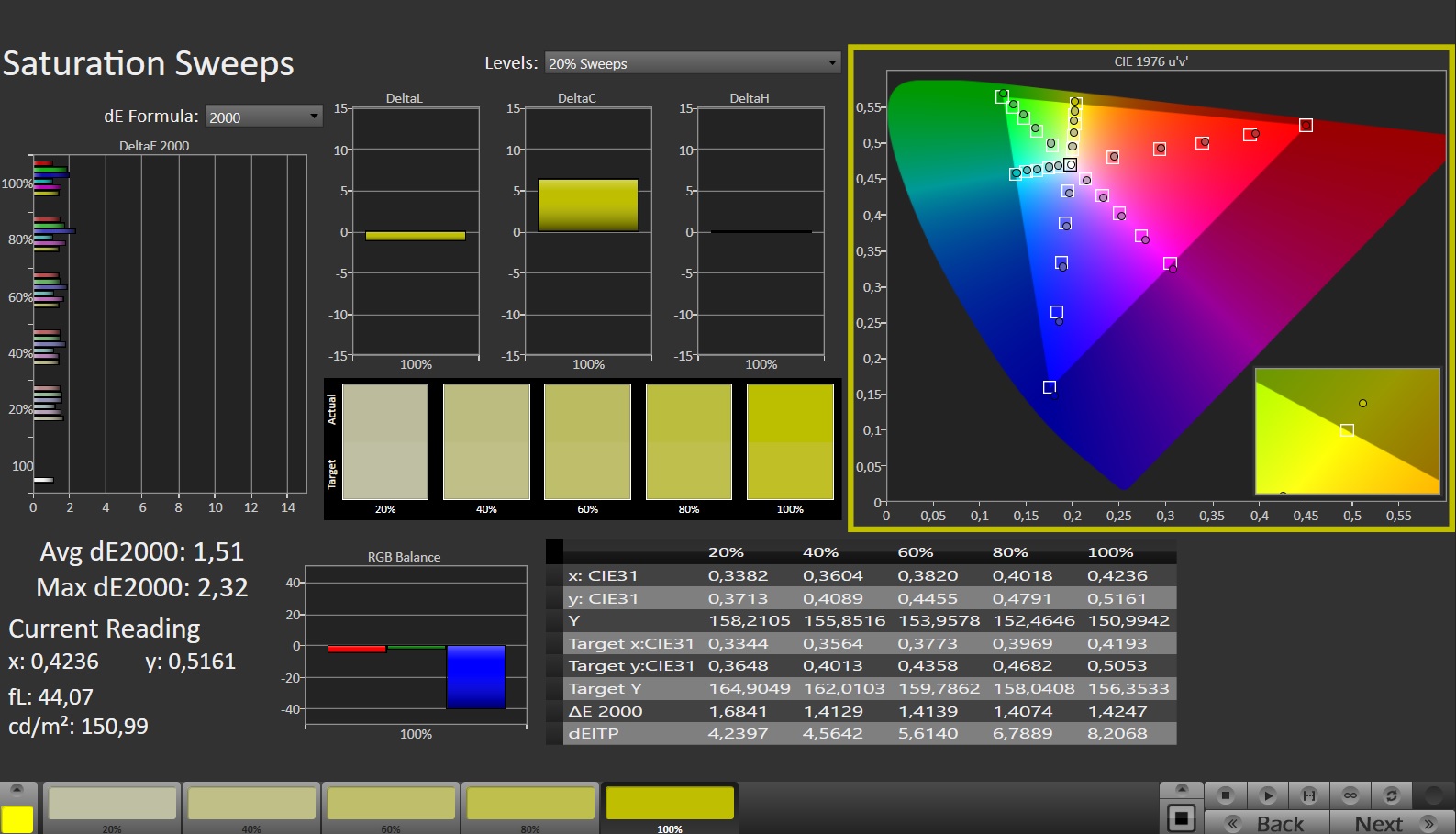Click the infinity continuous-read icon
The width and height of the screenshot is (1456, 834).
(1350, 795)
